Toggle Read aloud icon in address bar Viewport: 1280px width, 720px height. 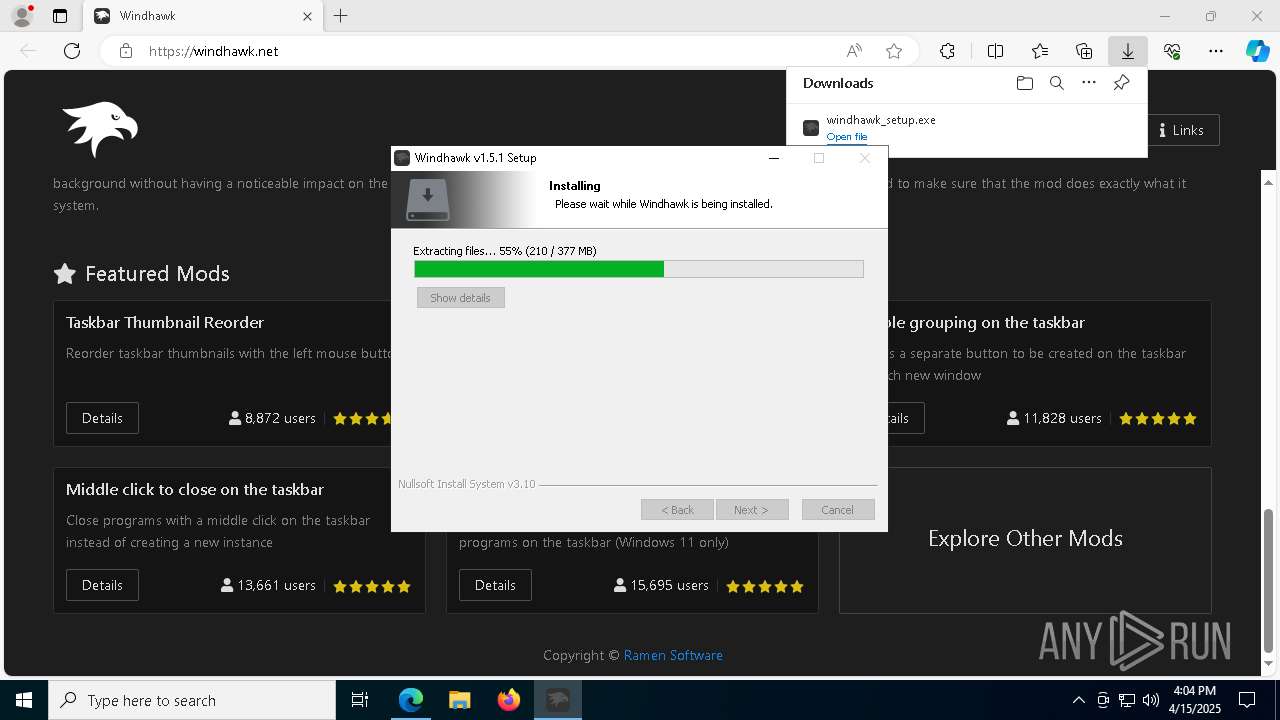tap(854, 51)
